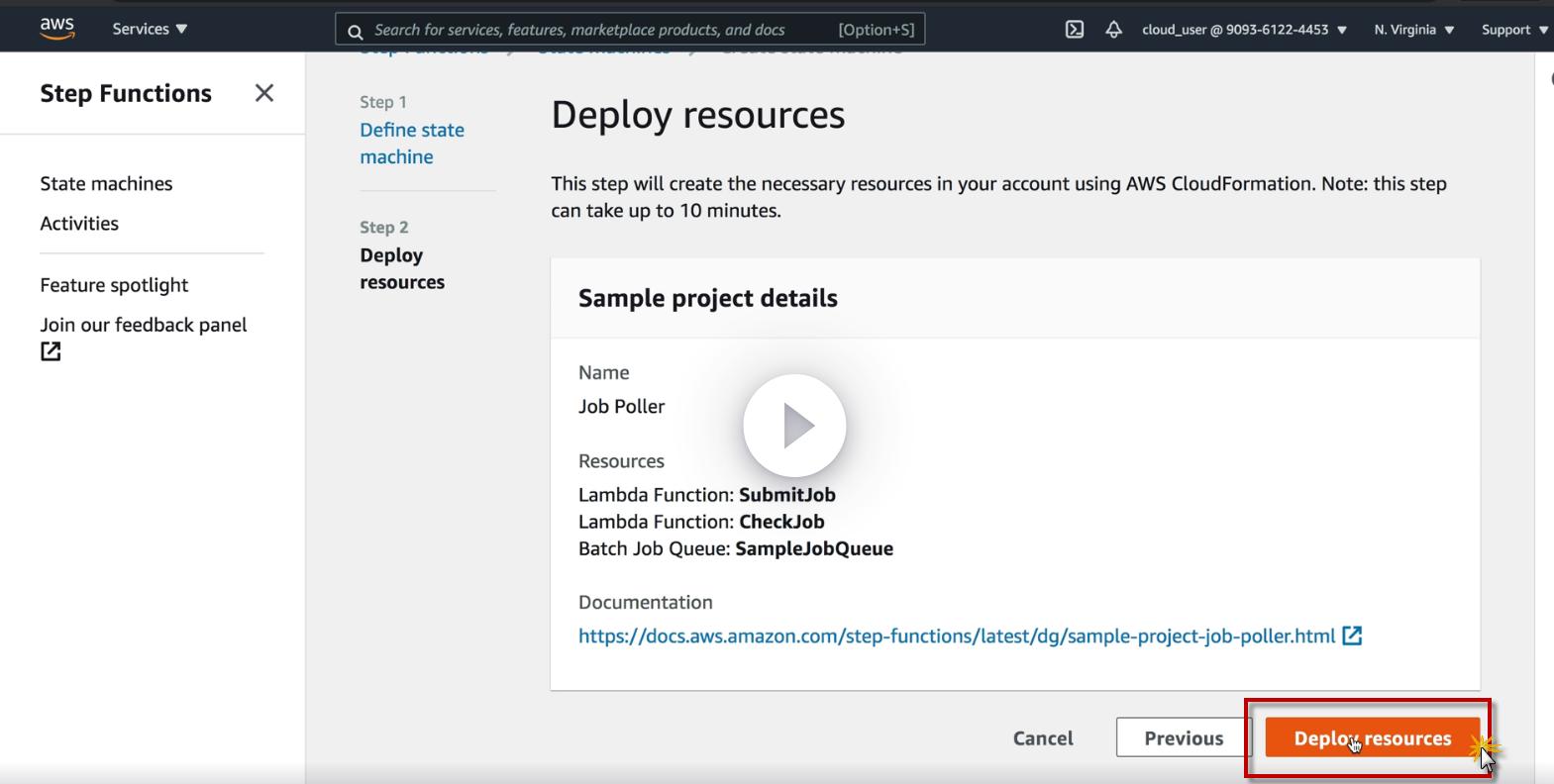Expand the N. Virginia region selector

[x=1413, y=30]
